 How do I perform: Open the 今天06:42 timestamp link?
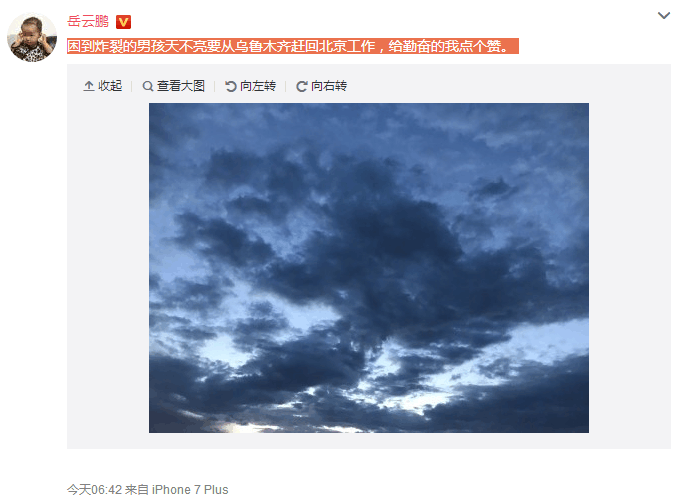(x=94, y=489)
